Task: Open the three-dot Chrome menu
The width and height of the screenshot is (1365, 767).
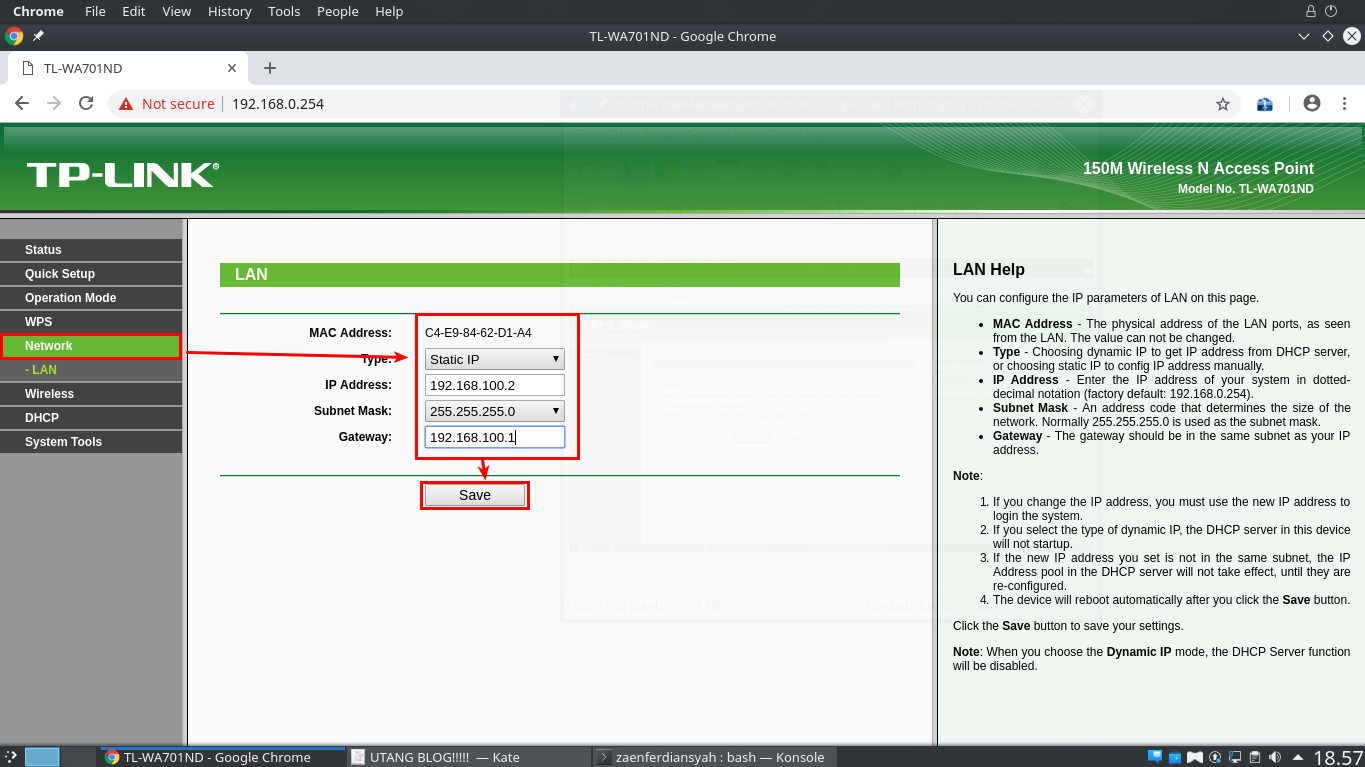Action: (1344, 103)
